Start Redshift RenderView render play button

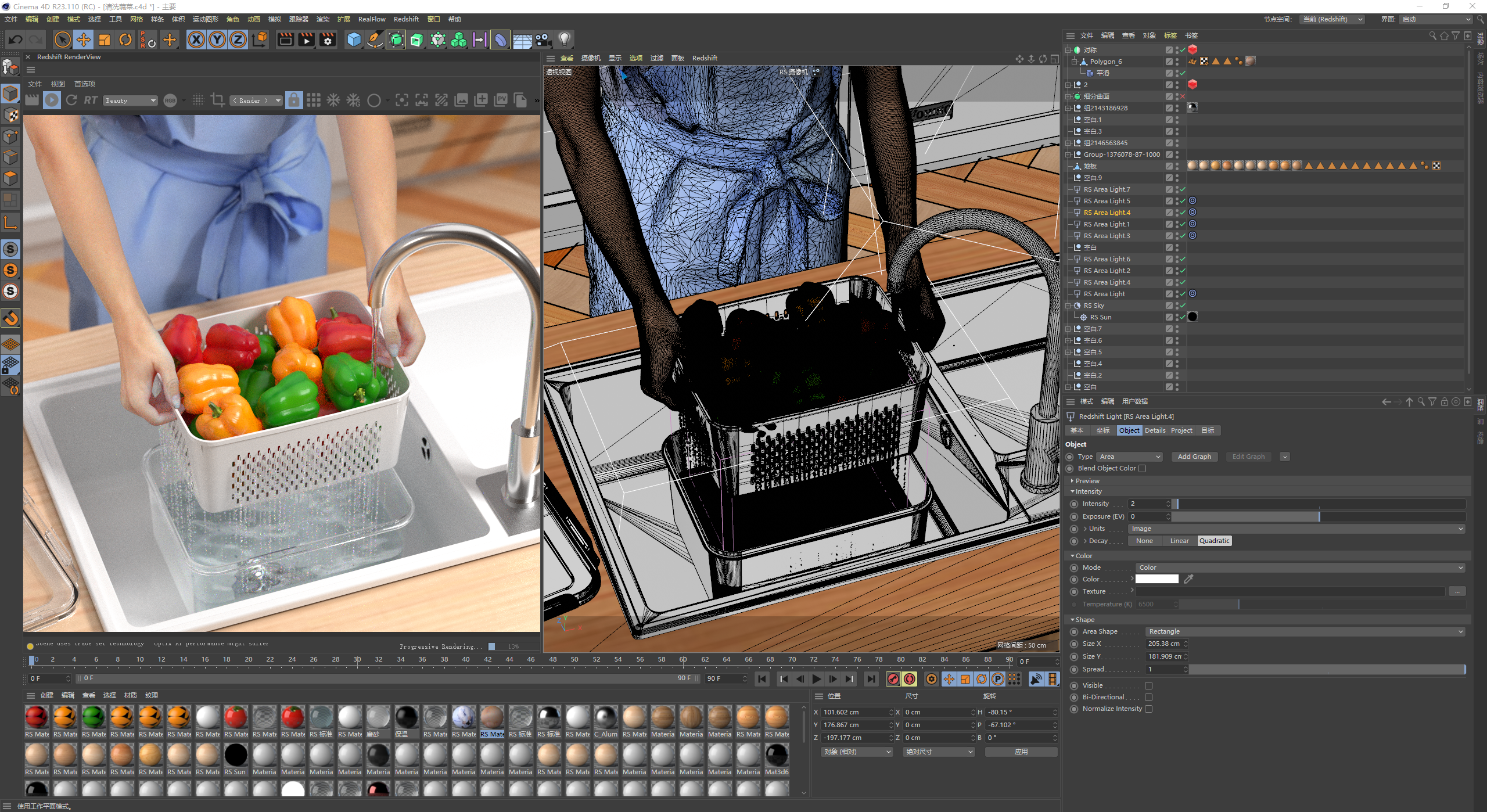click(x=52, y=100)
